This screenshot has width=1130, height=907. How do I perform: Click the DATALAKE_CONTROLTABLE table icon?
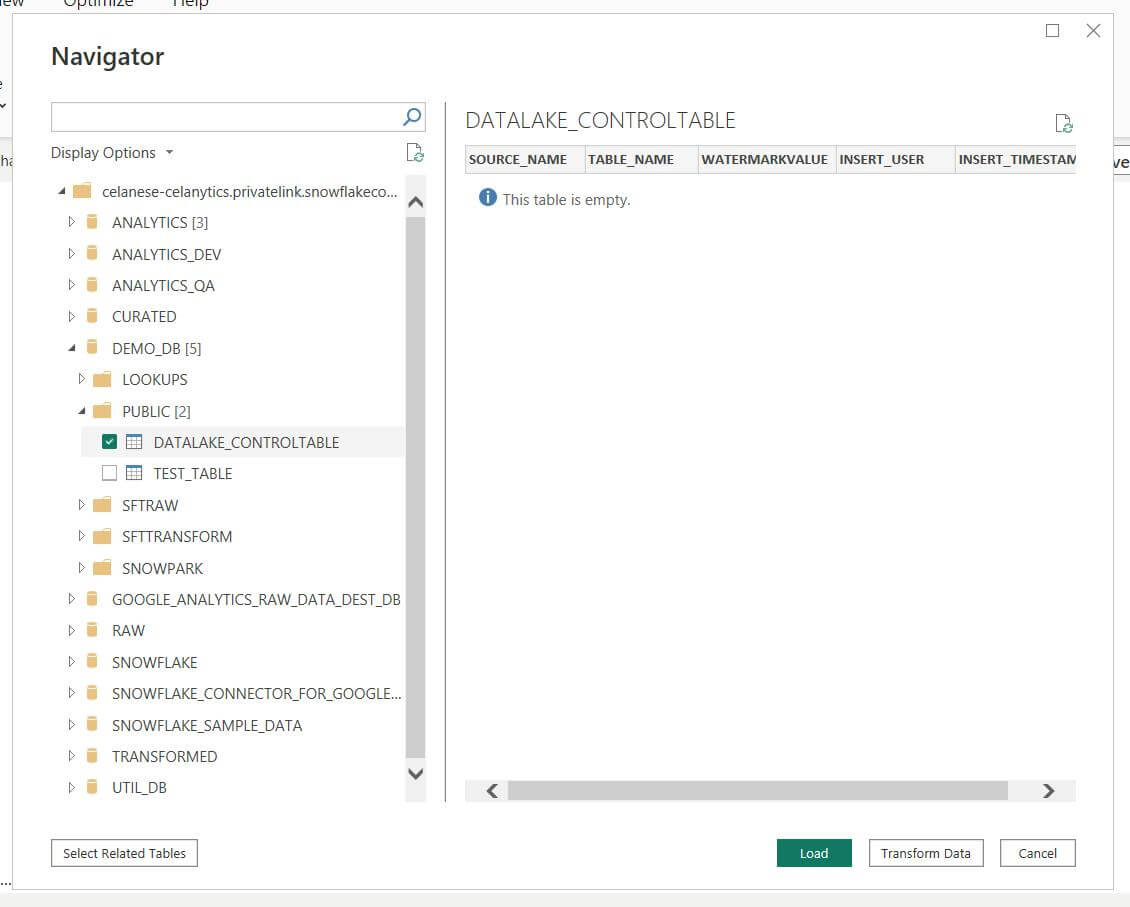tap(134, 442)
